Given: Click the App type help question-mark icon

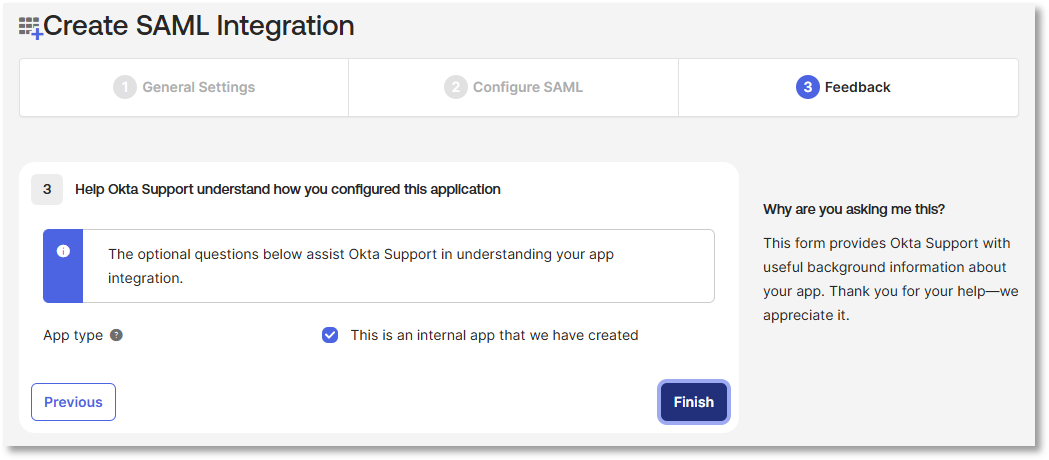Looking at the screenshot, I should tap(116, 335).
